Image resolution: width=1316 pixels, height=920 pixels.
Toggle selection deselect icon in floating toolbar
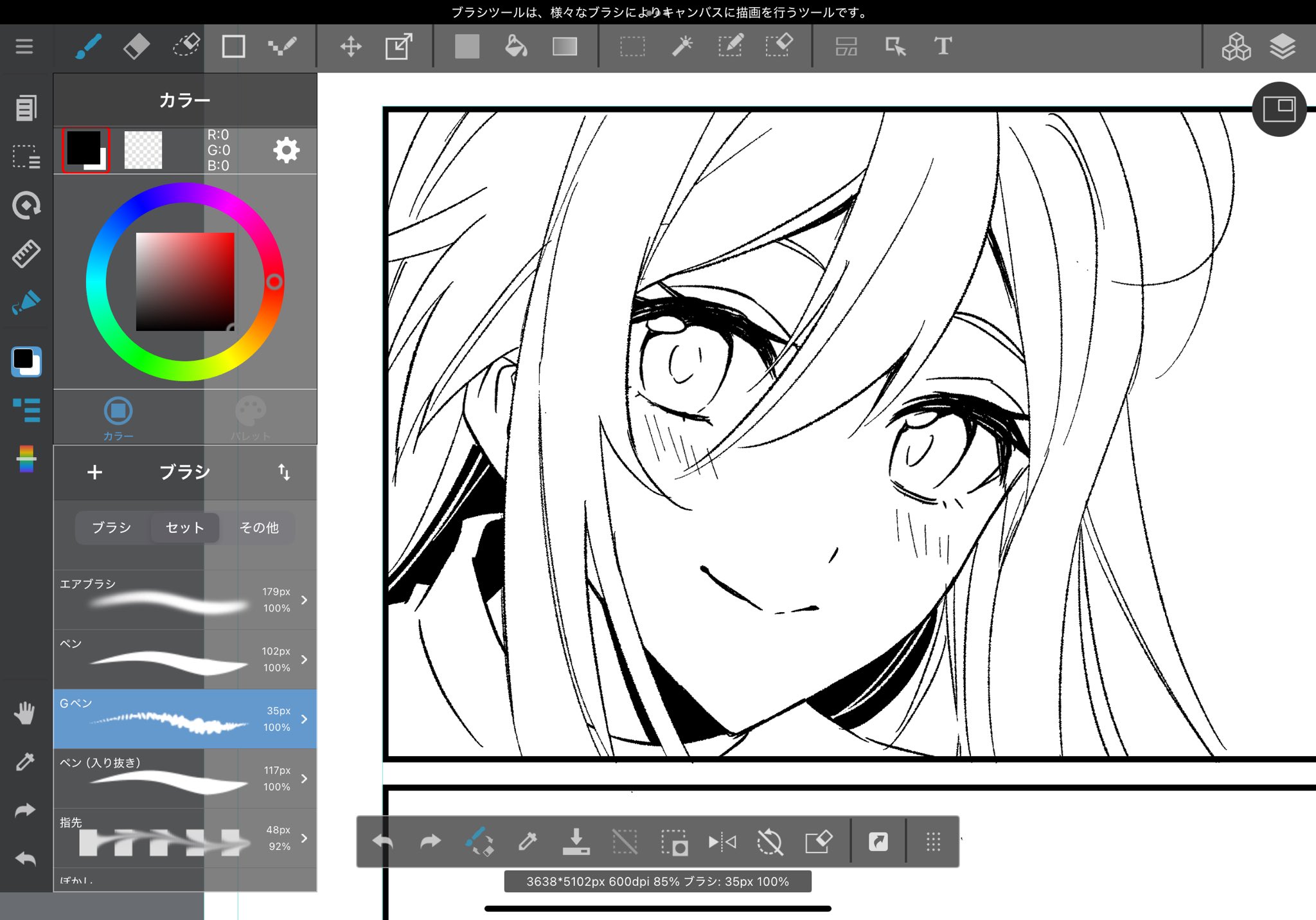pyautogui.click(x=625, y=841)
